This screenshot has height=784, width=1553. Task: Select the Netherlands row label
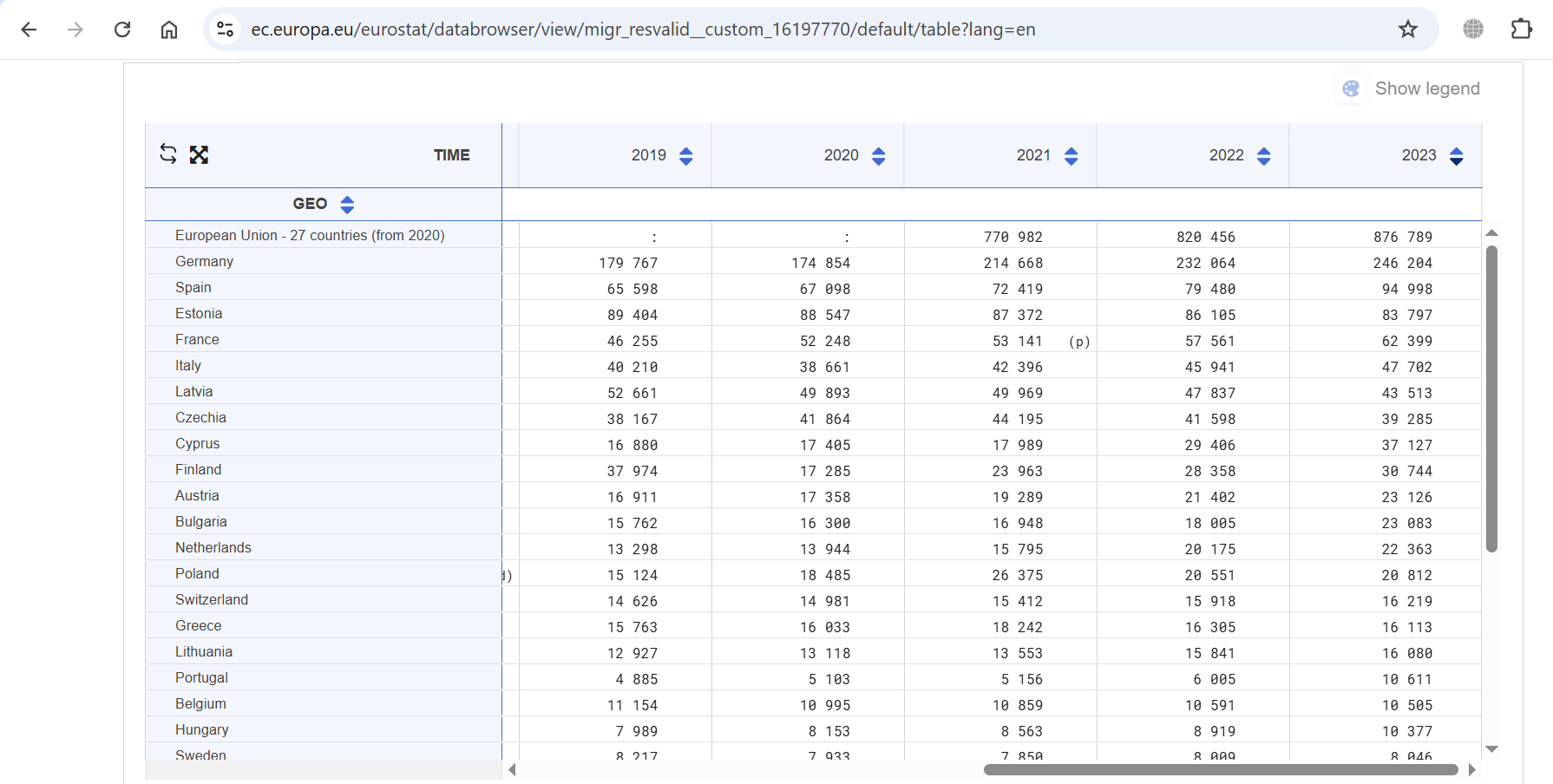[x=213, y=547]
